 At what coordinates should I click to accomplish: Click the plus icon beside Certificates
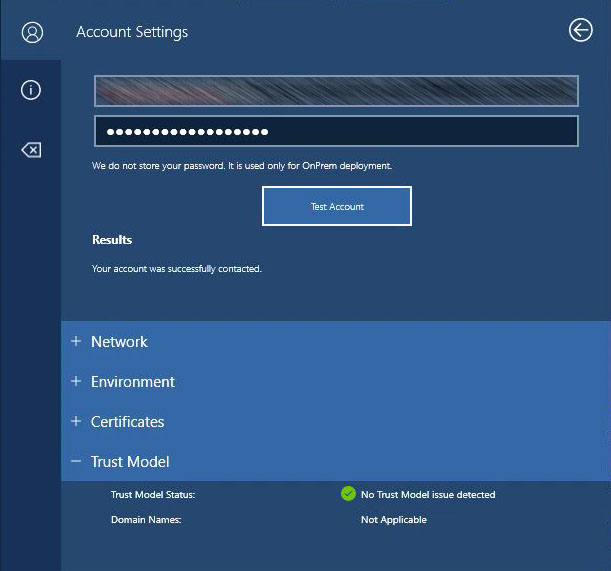tap(76, 421)
